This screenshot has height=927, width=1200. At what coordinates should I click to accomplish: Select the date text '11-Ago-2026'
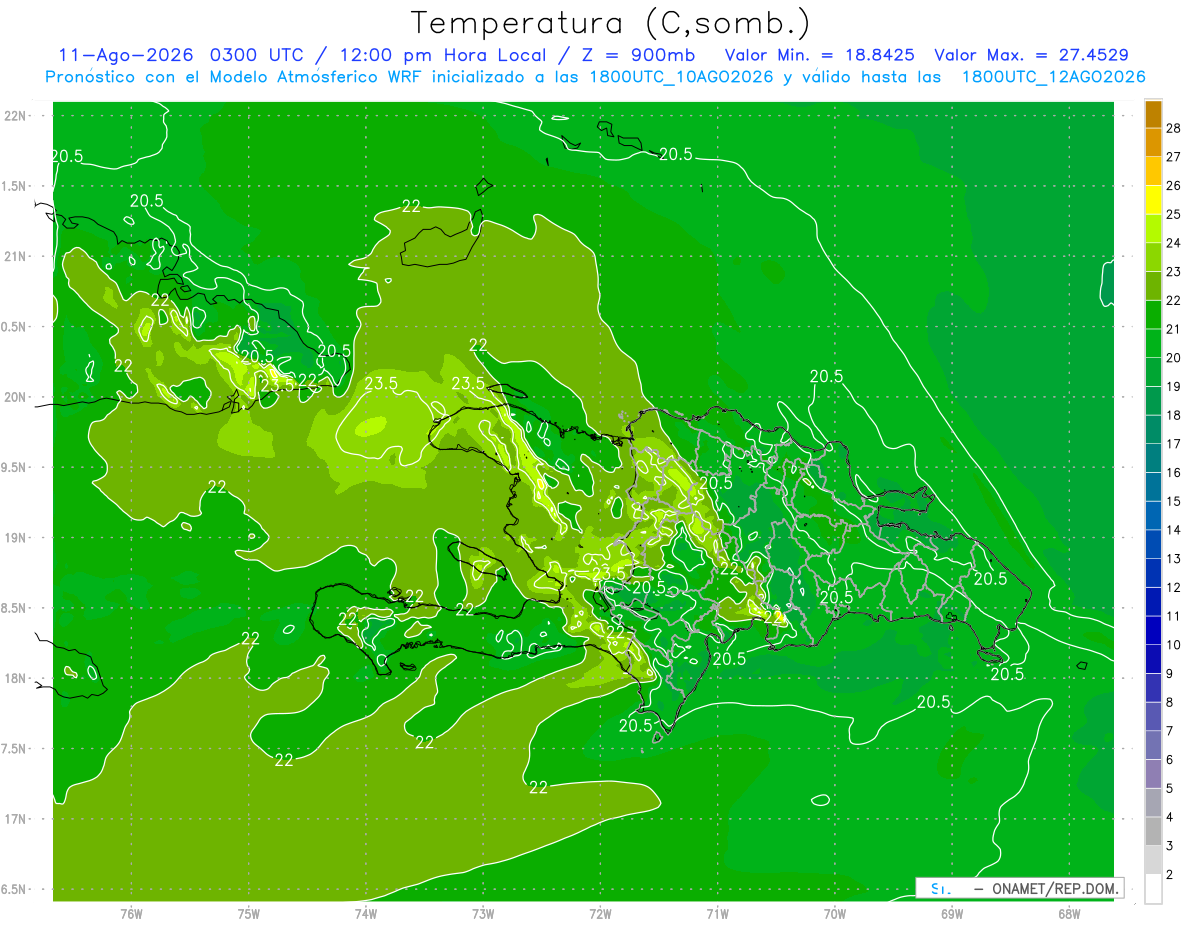click(x=124, y=55)
